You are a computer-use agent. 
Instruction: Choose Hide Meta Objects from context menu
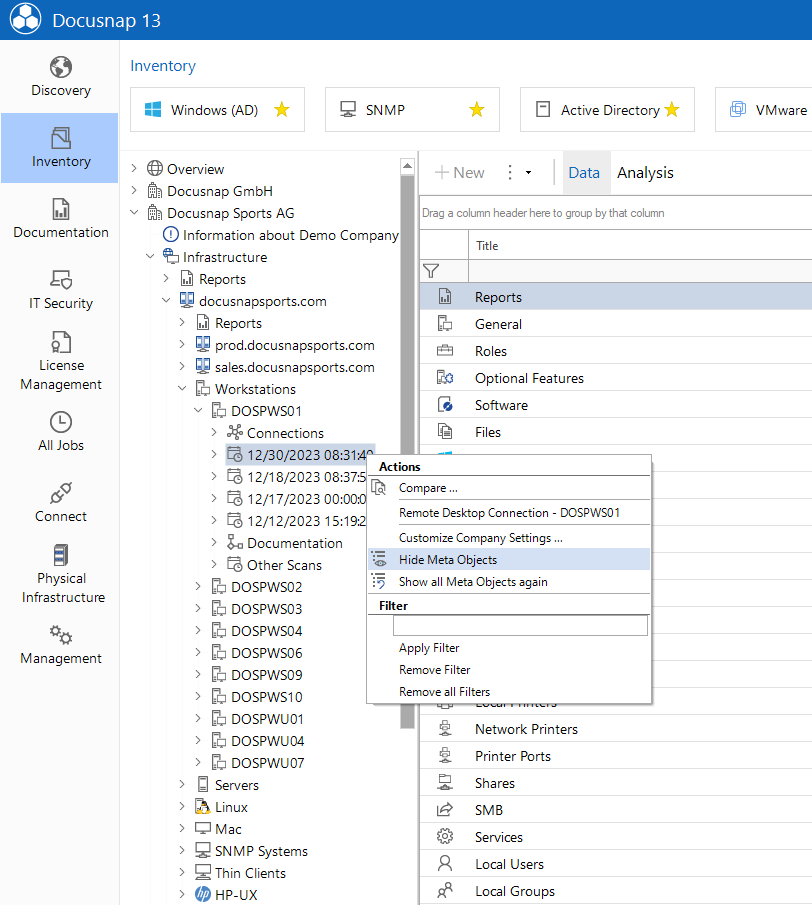tap(509, 559)
